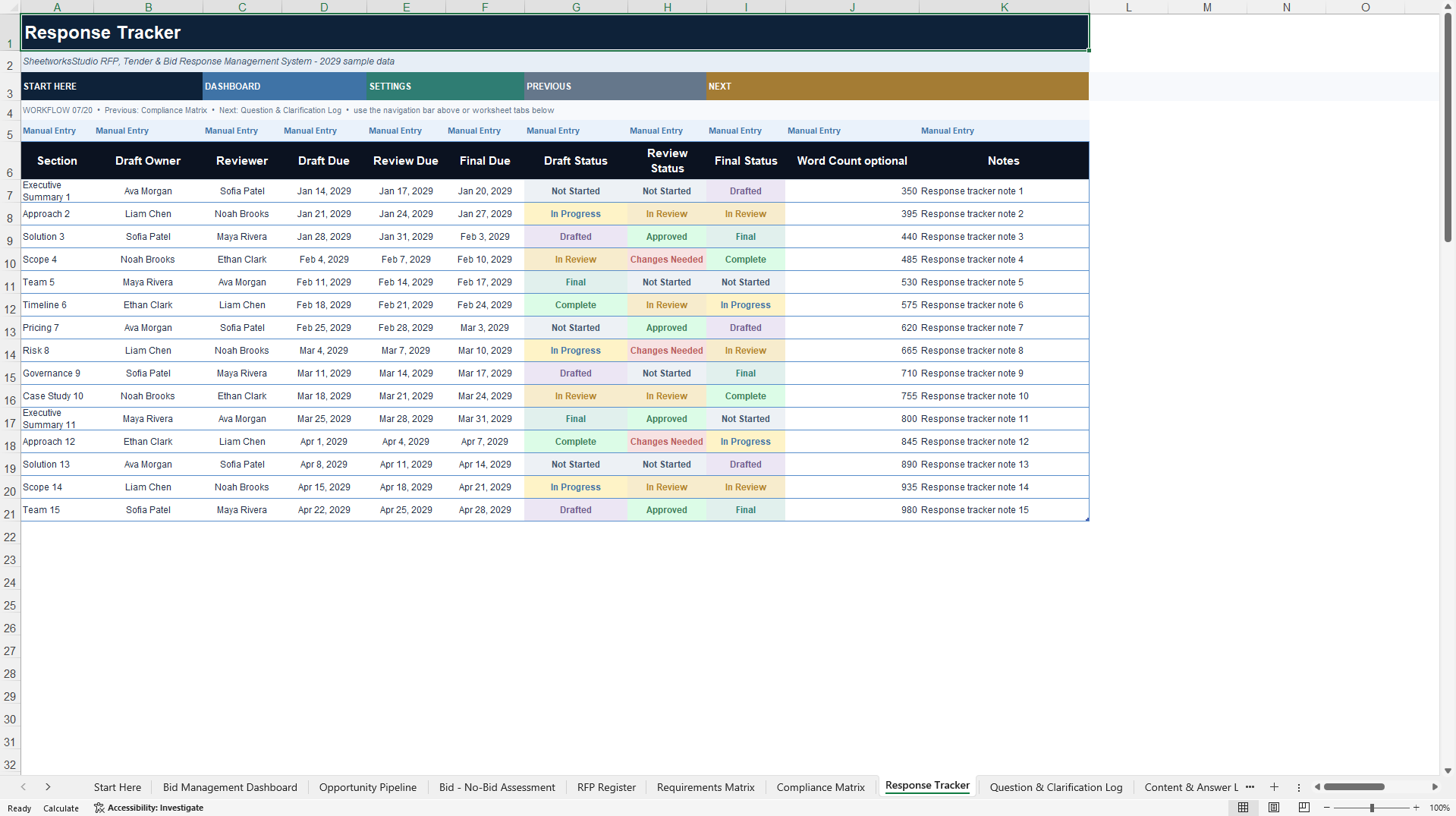Switch to Page Layout view icon
Viewport: 1456px width, 816px height.
(1274, 808)
